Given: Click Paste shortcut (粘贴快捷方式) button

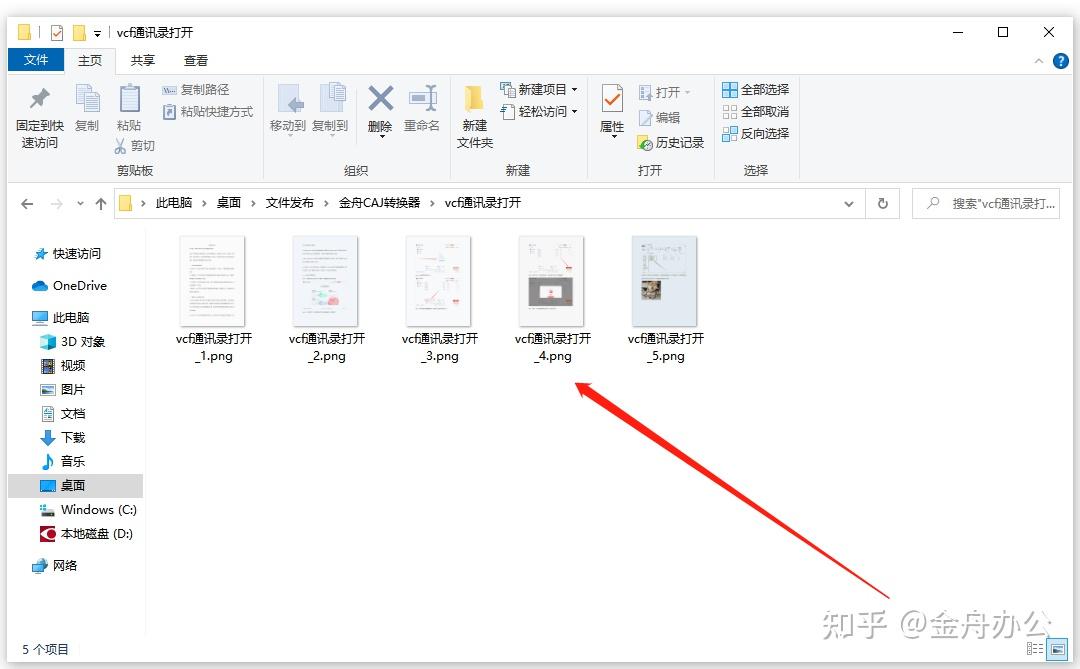Looking at the screenshot, I should (208, 112).
